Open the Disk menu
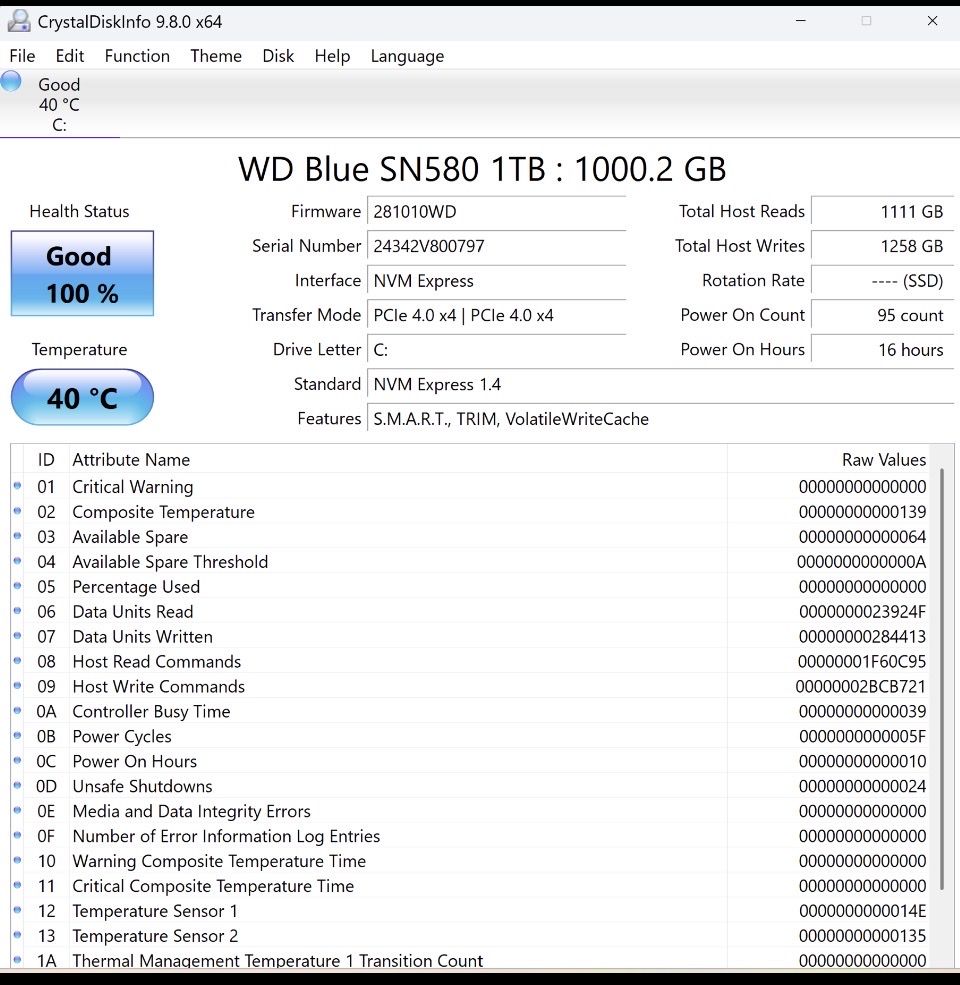Viewport: 960px width, 985px height. [x=278, y=56]
